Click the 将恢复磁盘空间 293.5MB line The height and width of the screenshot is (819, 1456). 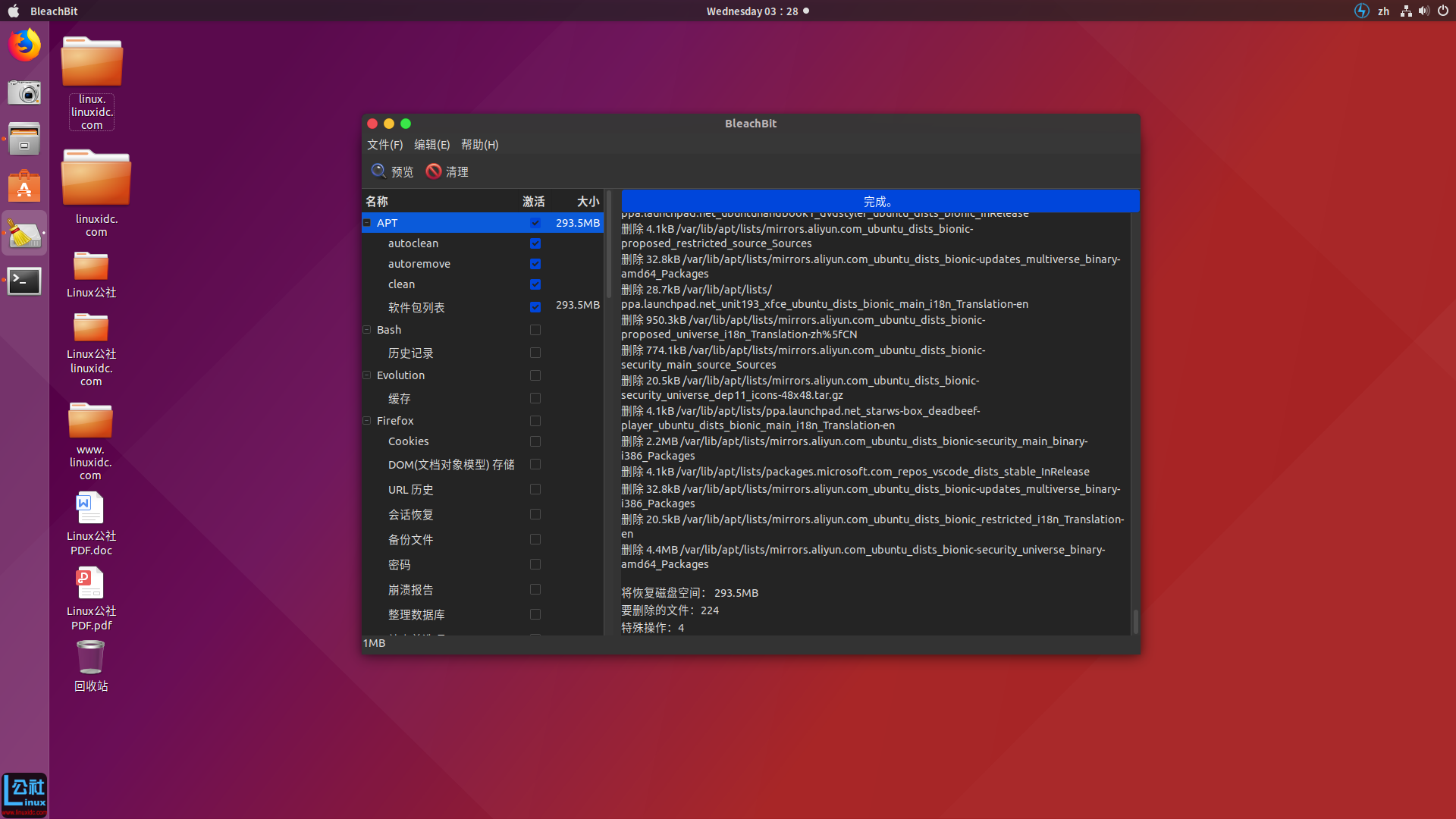pos(689,593)
